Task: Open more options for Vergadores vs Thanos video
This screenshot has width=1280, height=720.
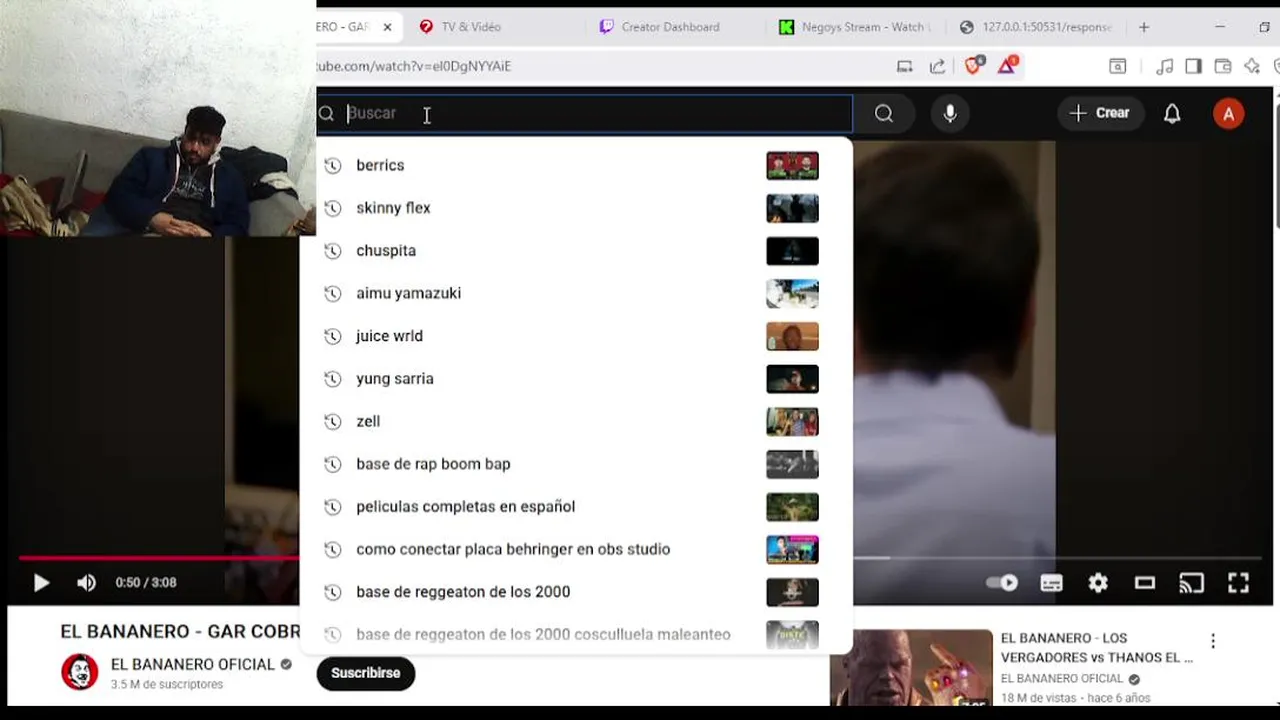Action: point(1213,641)
